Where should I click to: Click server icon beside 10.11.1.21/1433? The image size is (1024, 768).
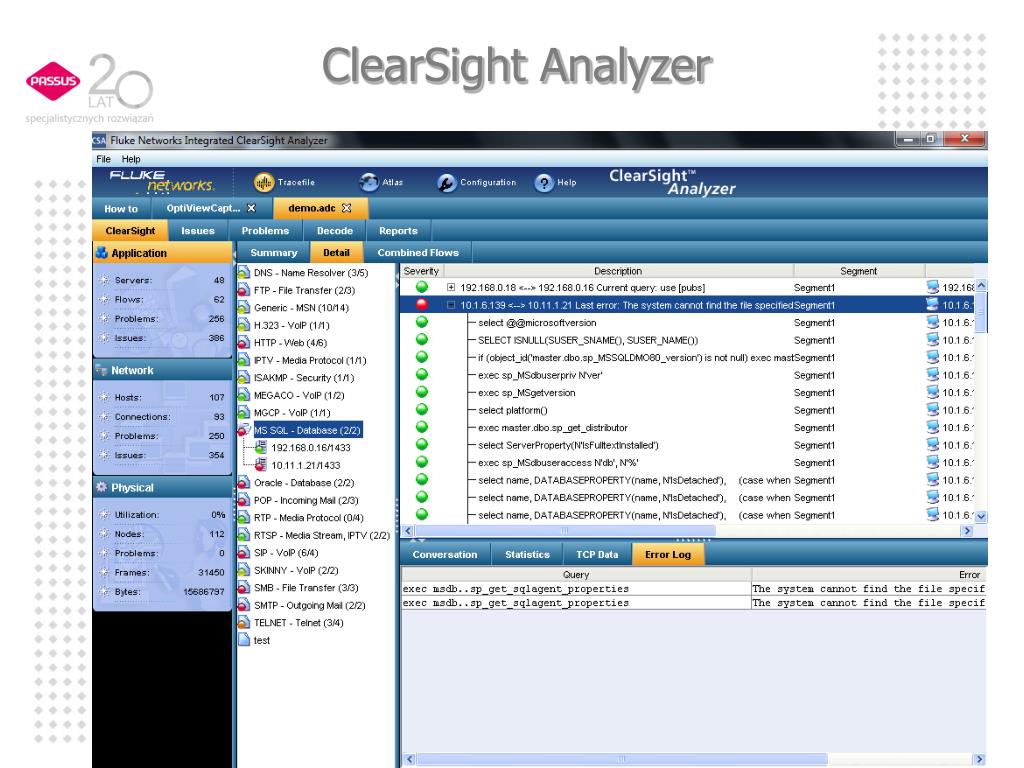[x=261, y=465]
